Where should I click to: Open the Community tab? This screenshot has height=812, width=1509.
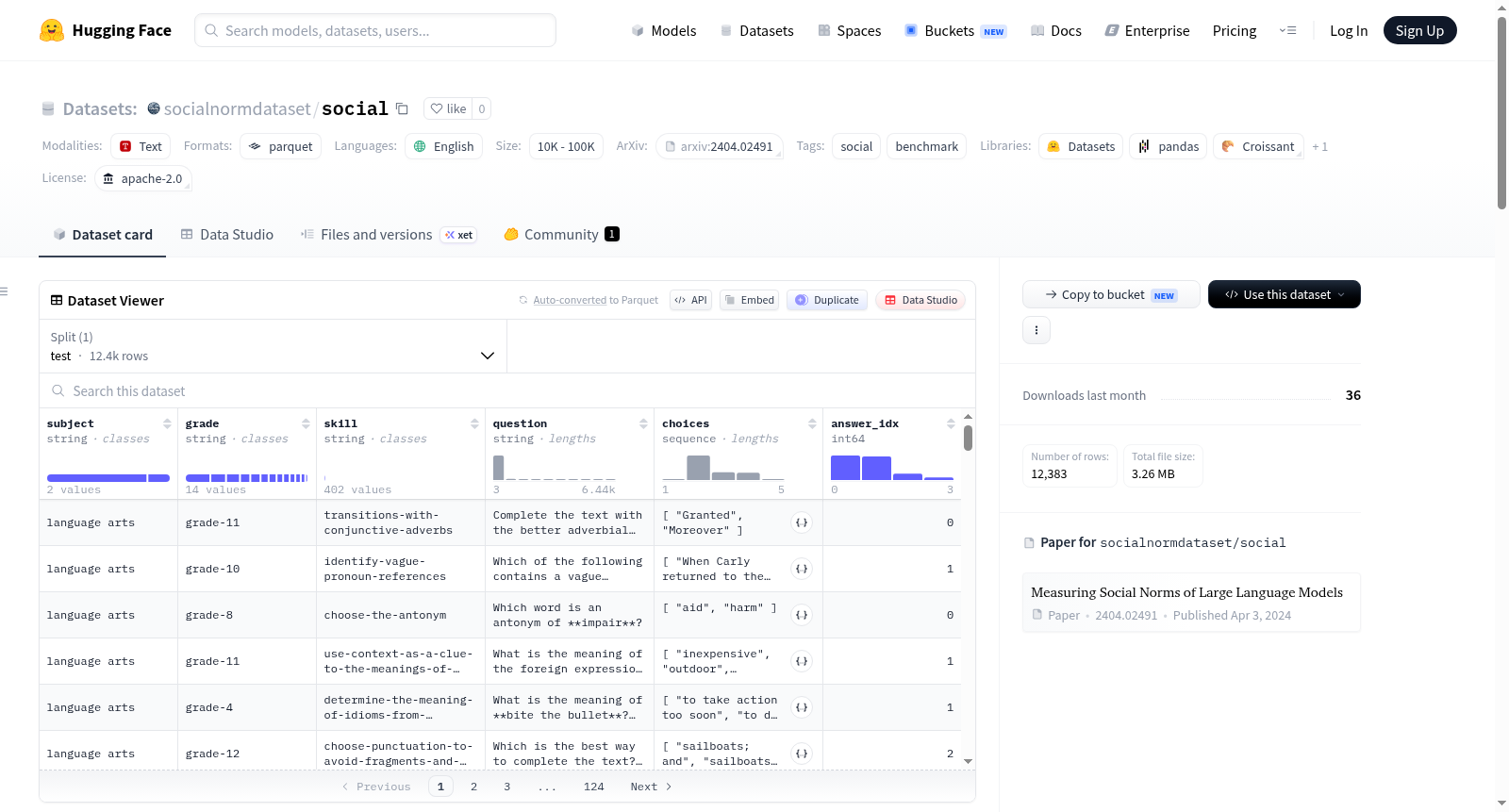pyautogui.click(x=561, y=234)
